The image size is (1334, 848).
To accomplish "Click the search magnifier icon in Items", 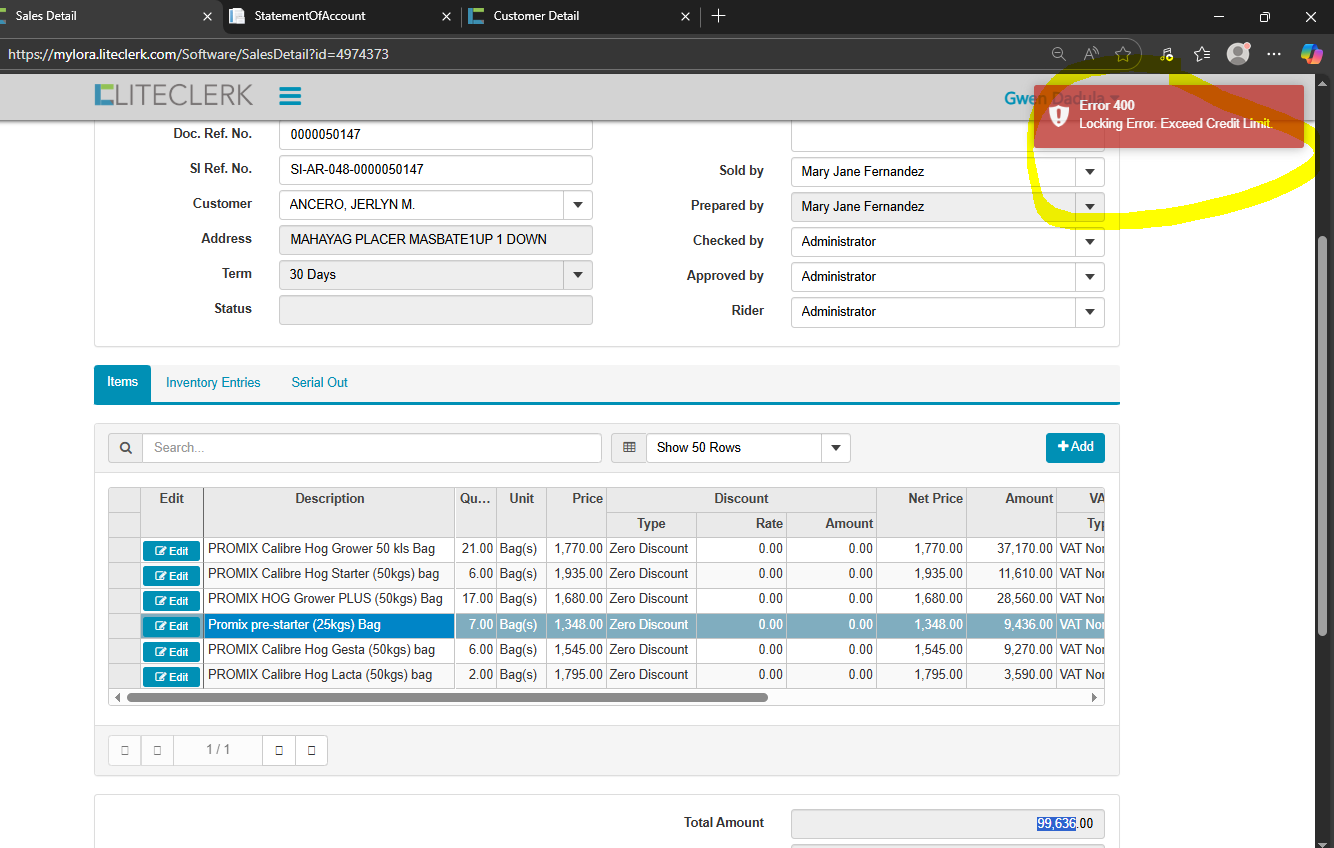I will pyautogui.click(x=125, y=448).
